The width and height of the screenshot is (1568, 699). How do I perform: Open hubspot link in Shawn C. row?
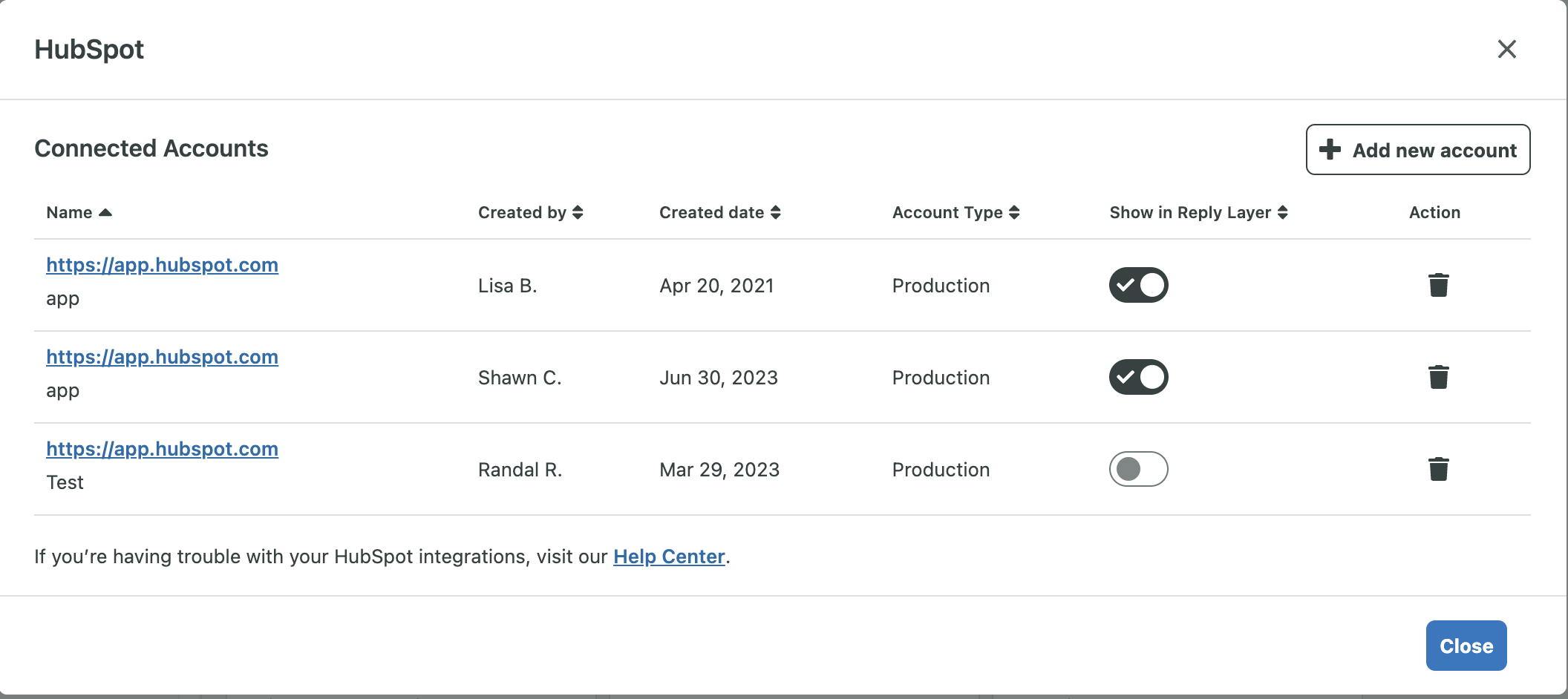pos(162,357)
